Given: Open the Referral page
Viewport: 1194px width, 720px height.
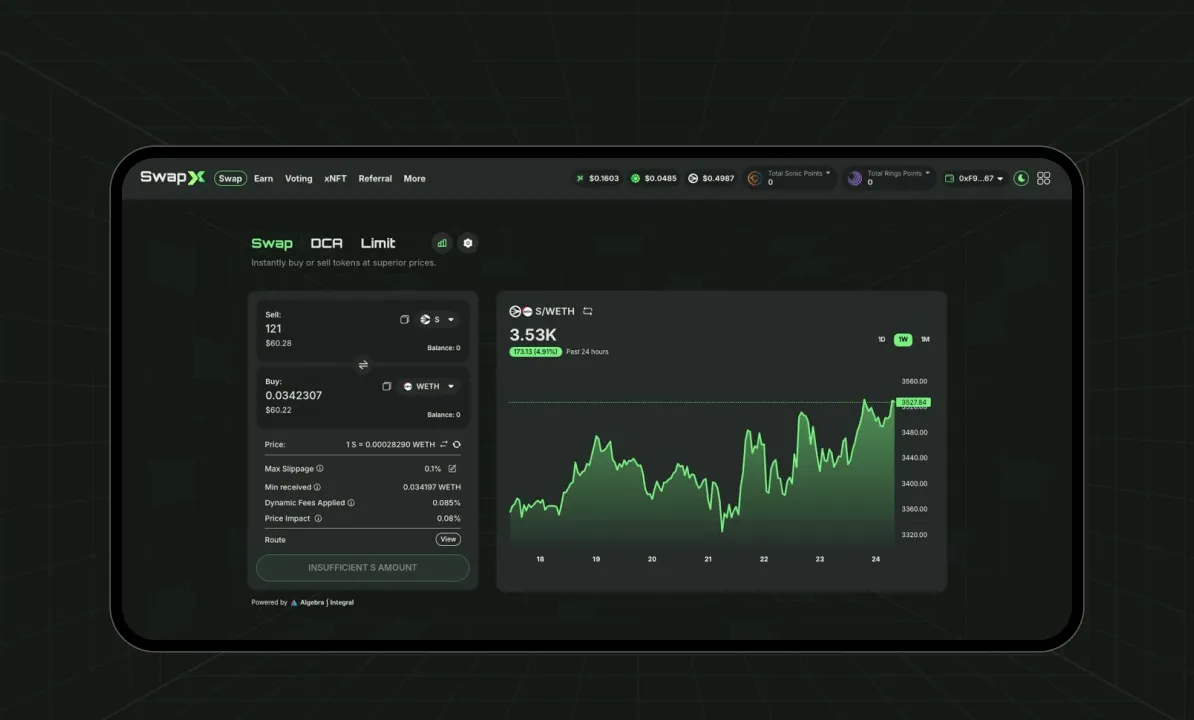Looking at the screenshot, I should click(375, 179).
